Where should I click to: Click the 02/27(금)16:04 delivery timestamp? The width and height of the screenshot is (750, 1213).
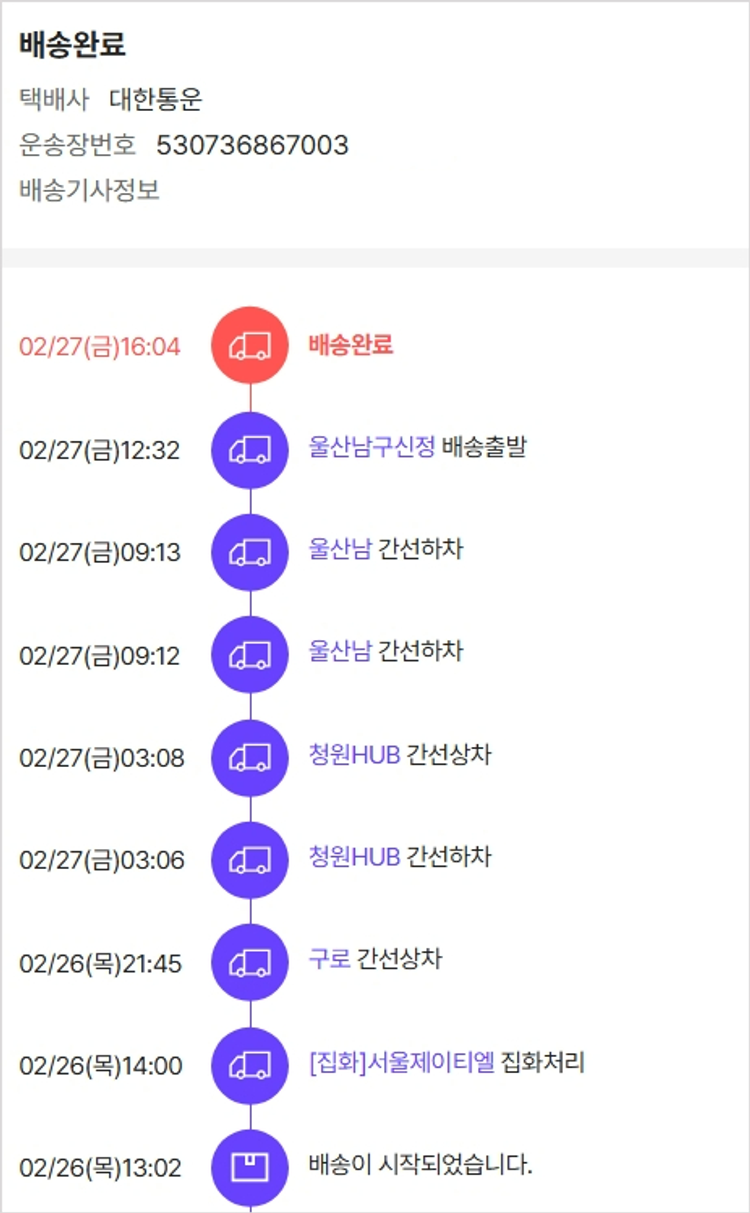pyautogui.click(x=100, y=347)
